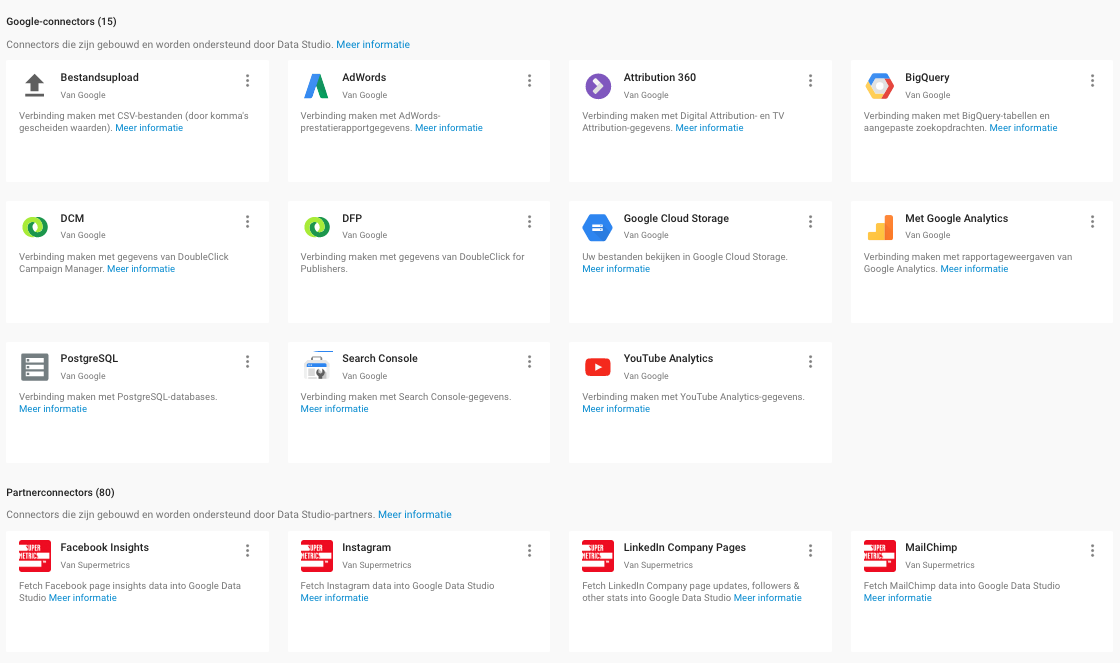Open Meer informatie link in Attribution 360 card

[x=709, y=128]
